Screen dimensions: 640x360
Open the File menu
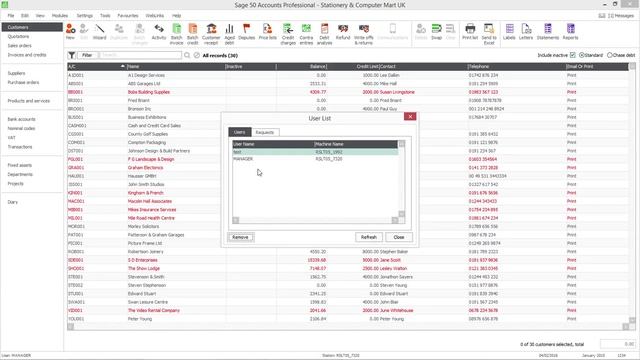coord(11,16)
